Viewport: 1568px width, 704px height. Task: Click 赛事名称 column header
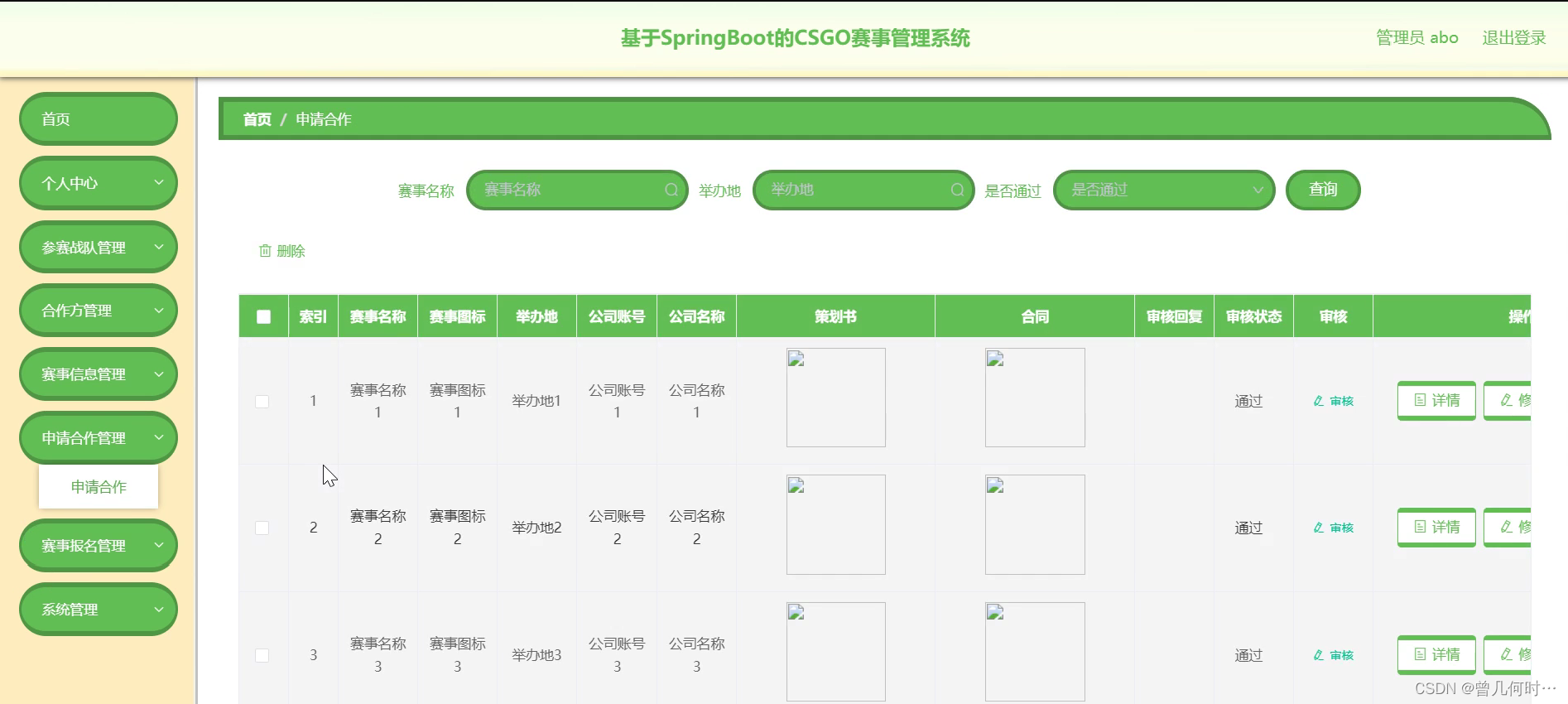[378, 316]
